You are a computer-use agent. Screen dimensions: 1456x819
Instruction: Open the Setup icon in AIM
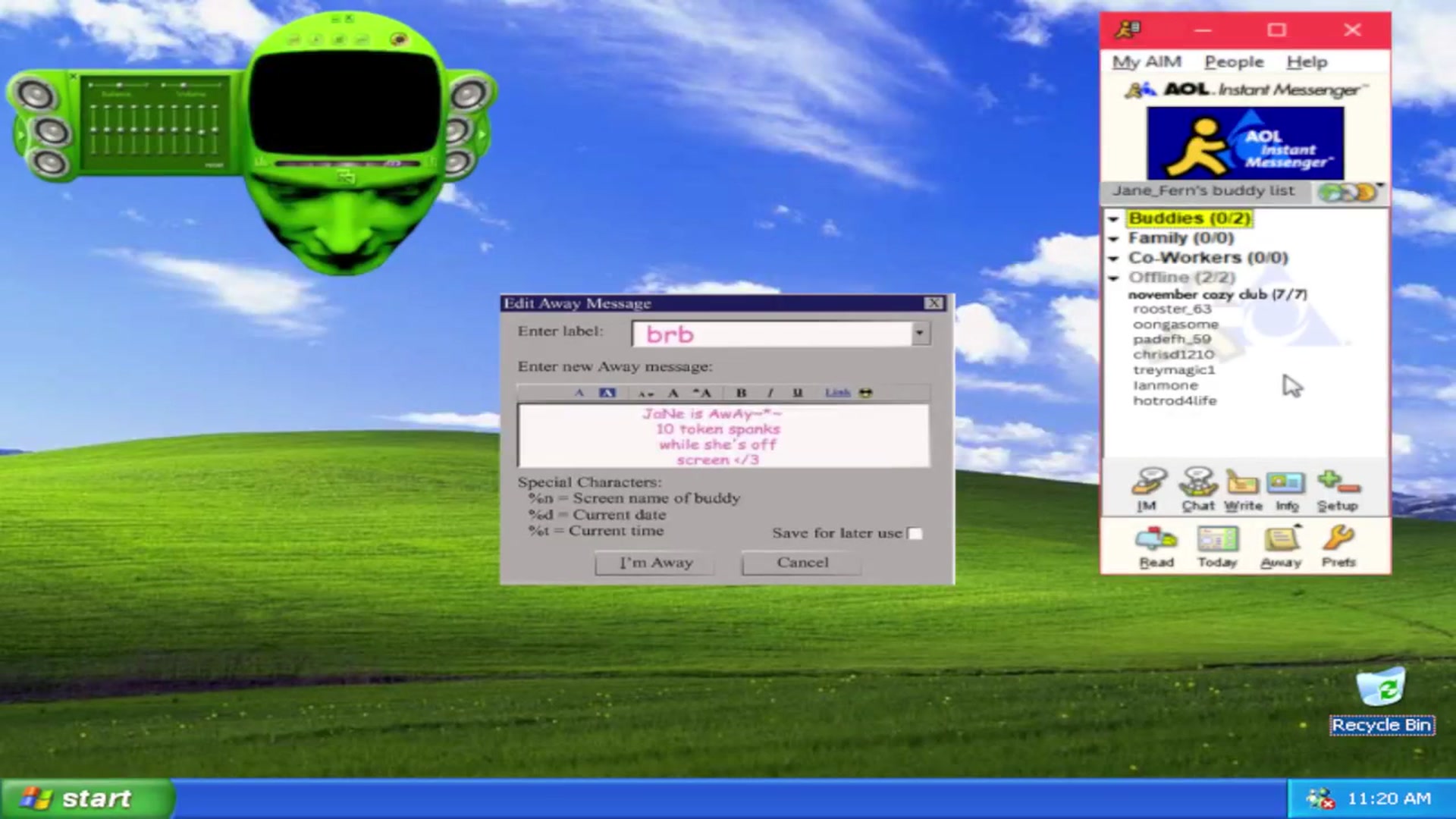[x=1338, y=490]
